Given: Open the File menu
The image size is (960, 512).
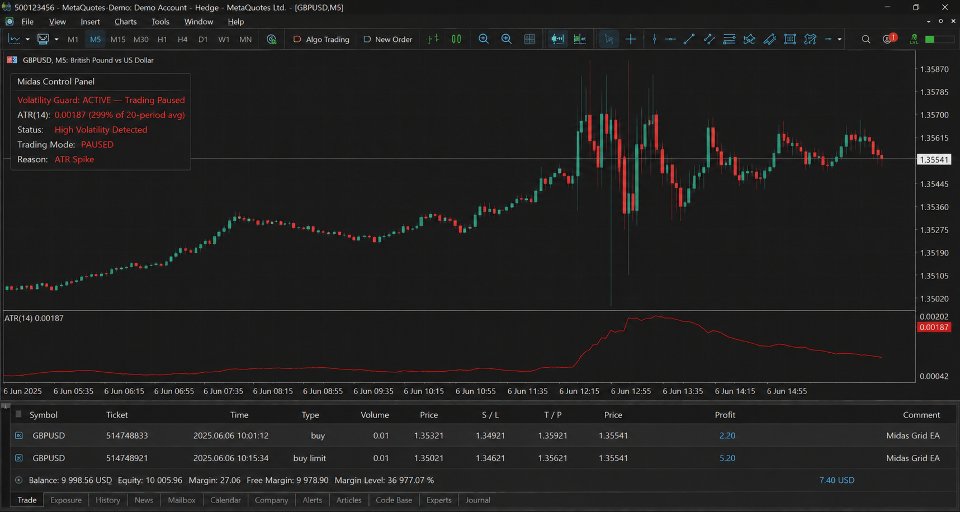Looking at the screenshot, I should (x=28, y=21).
